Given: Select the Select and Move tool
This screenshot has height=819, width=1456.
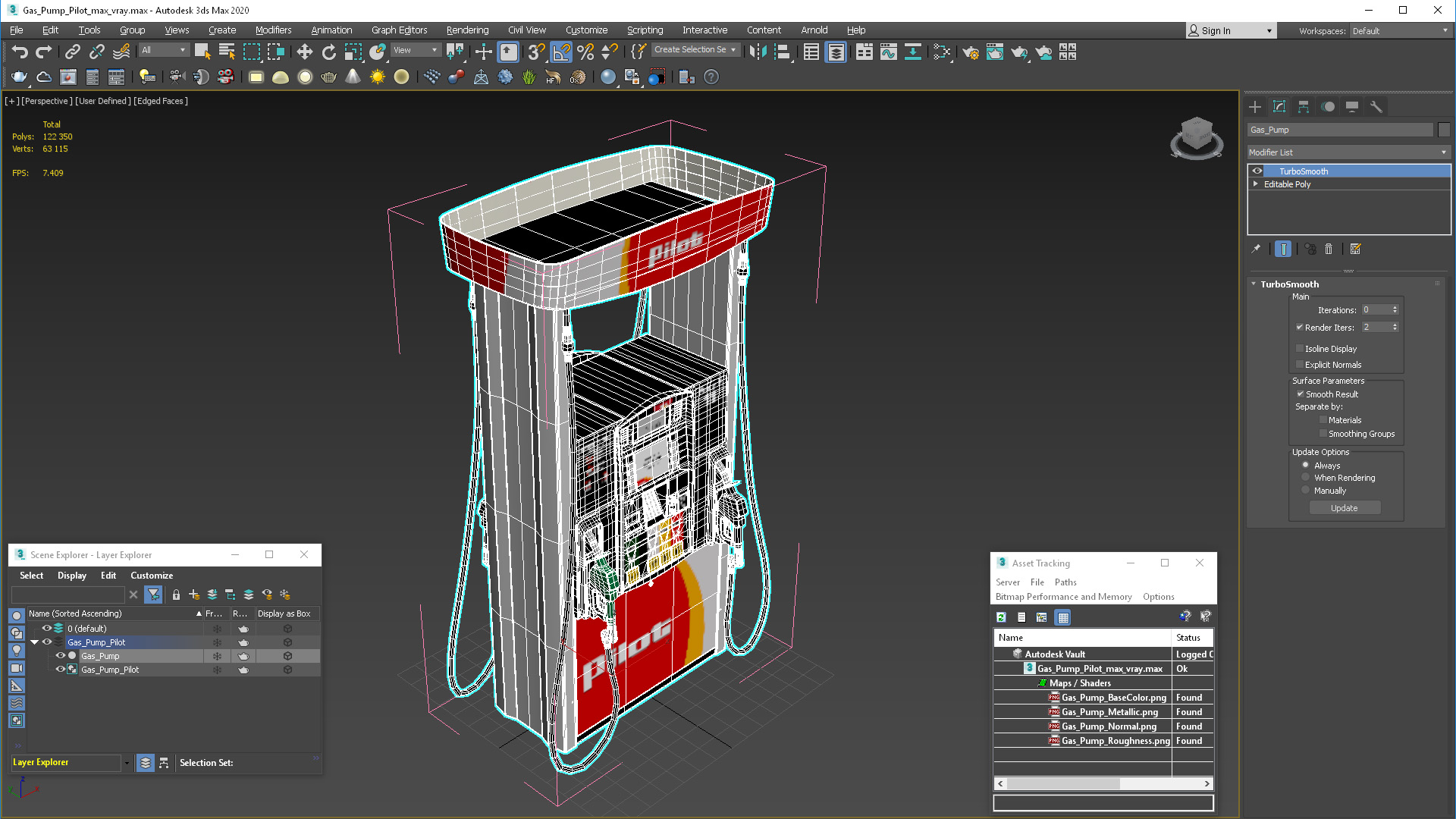Looking at the screenshot, I should coord(304,52).
